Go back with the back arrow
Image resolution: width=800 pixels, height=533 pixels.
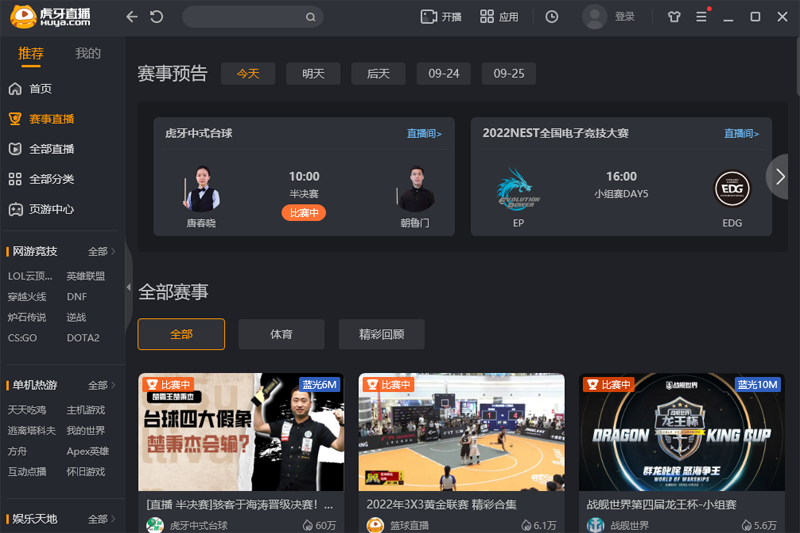(x=132, y=17)
